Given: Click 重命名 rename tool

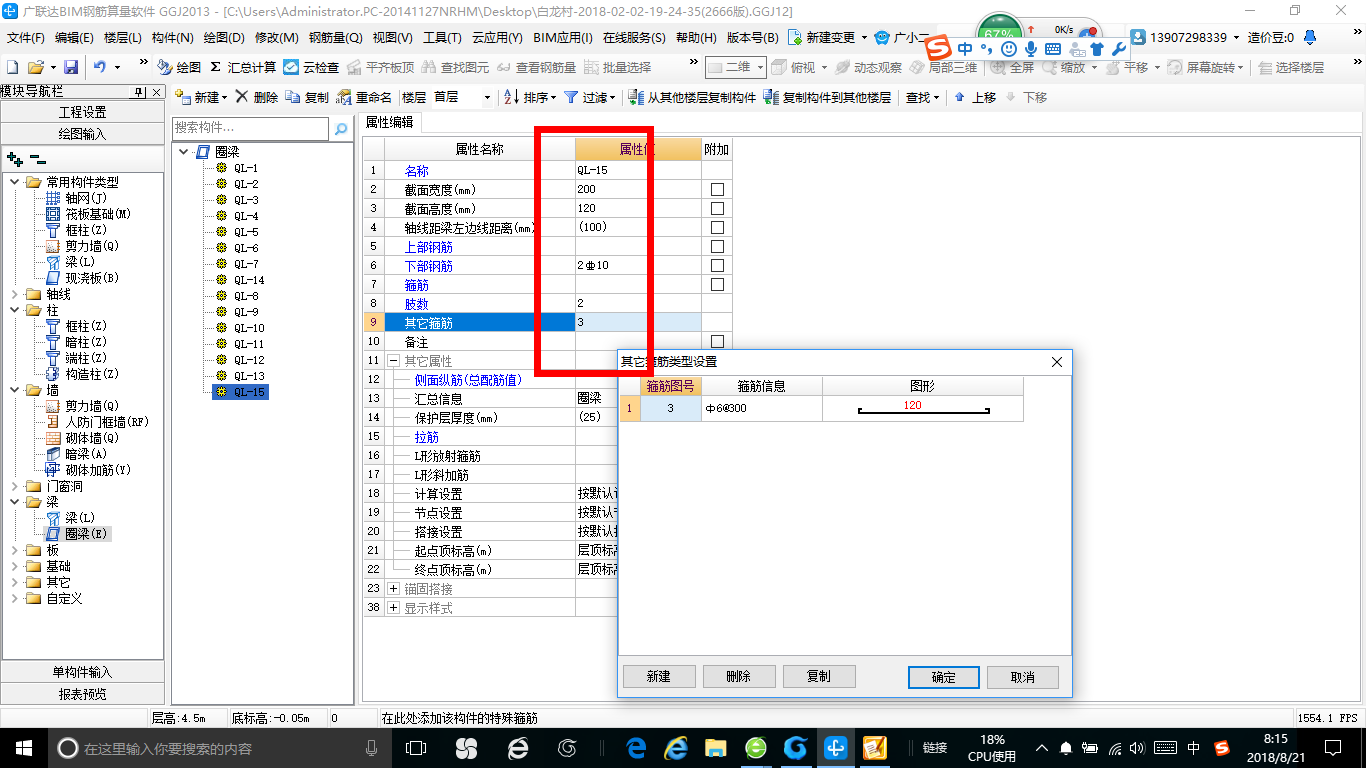Looking at the screenshot, I should tap(364, 97).
